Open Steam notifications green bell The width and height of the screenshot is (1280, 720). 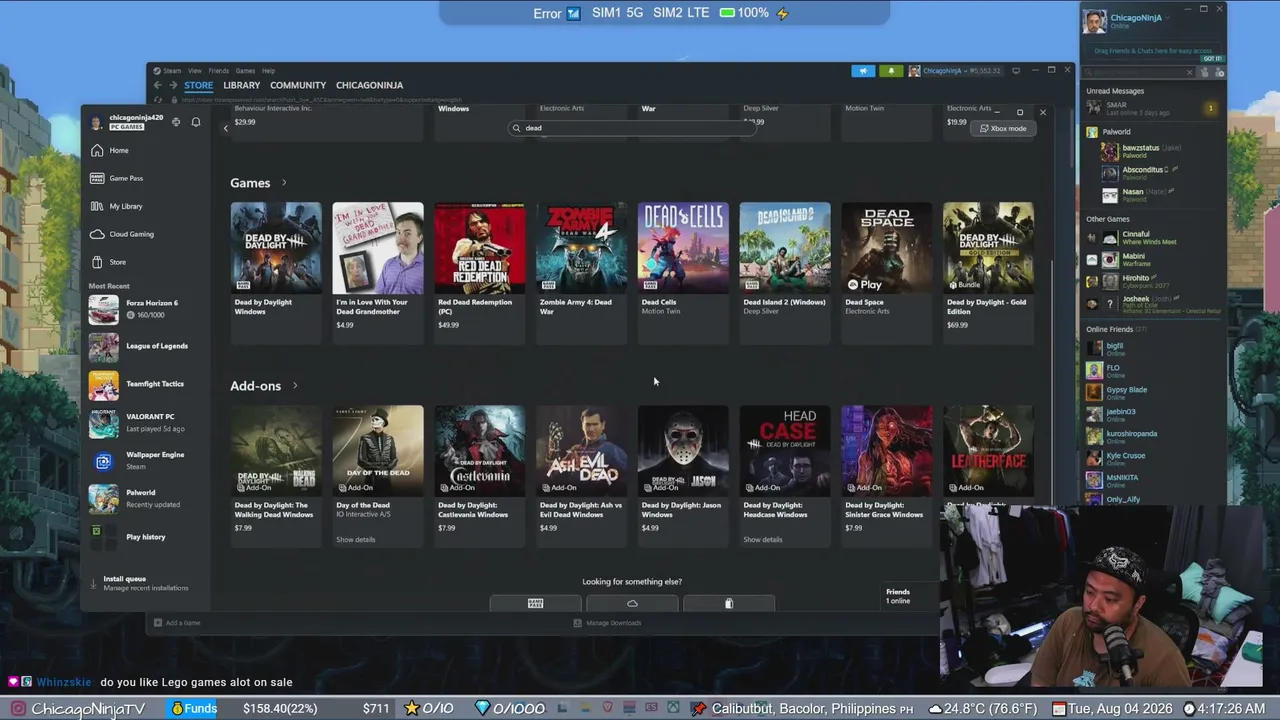click(x=890, y=71)
